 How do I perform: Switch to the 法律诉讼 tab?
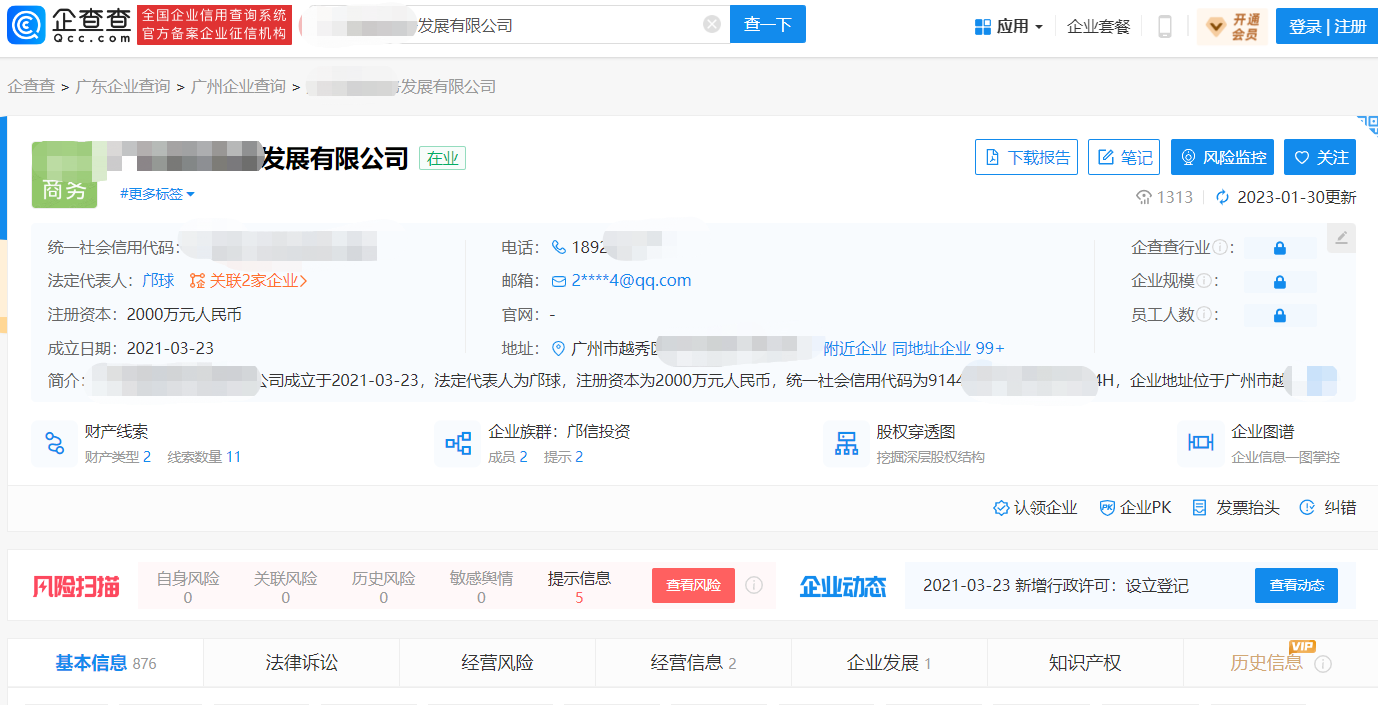coord(301,663)
